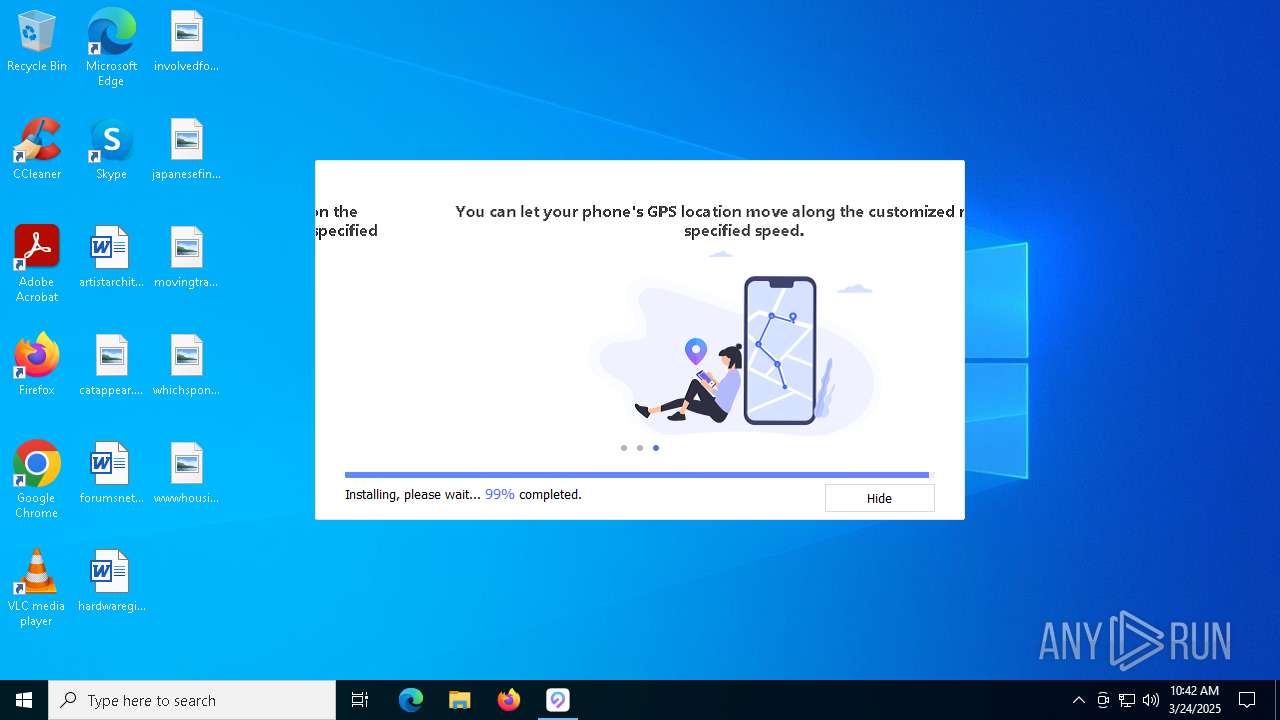The image size is (1280, 720).
Task: Select the involvedfo... image file
Action: 186,42
